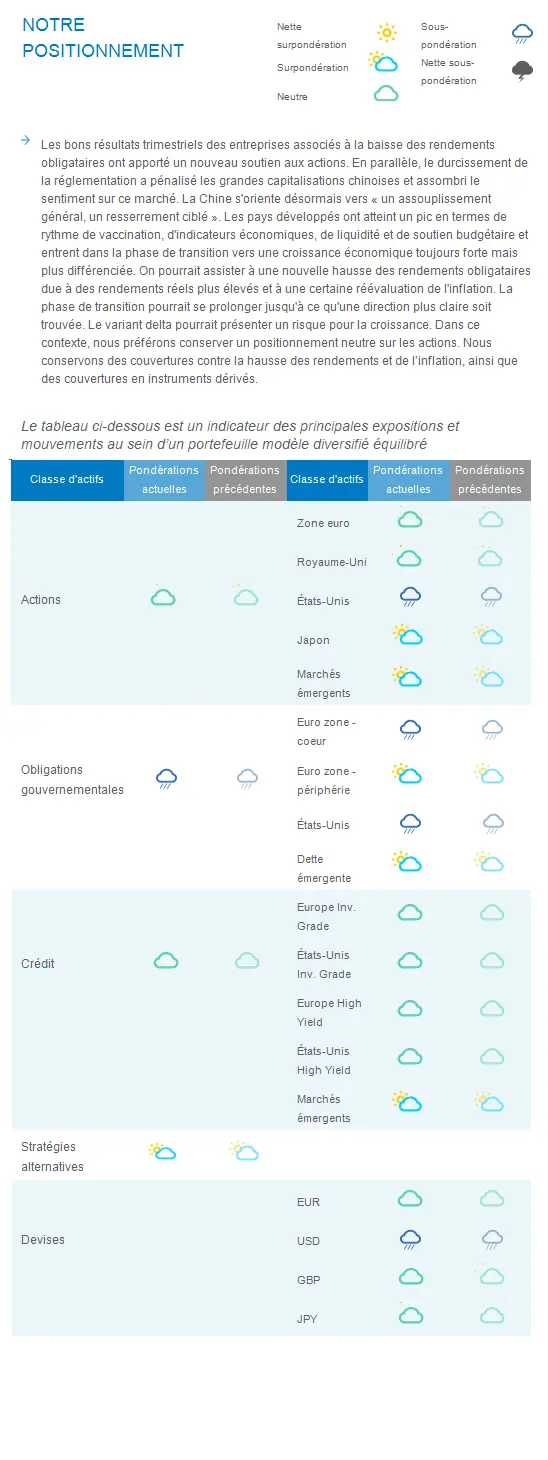Click the NOTRE POSITIONNEMENT heading
548x1460 pixels.
tap(103, 37)
